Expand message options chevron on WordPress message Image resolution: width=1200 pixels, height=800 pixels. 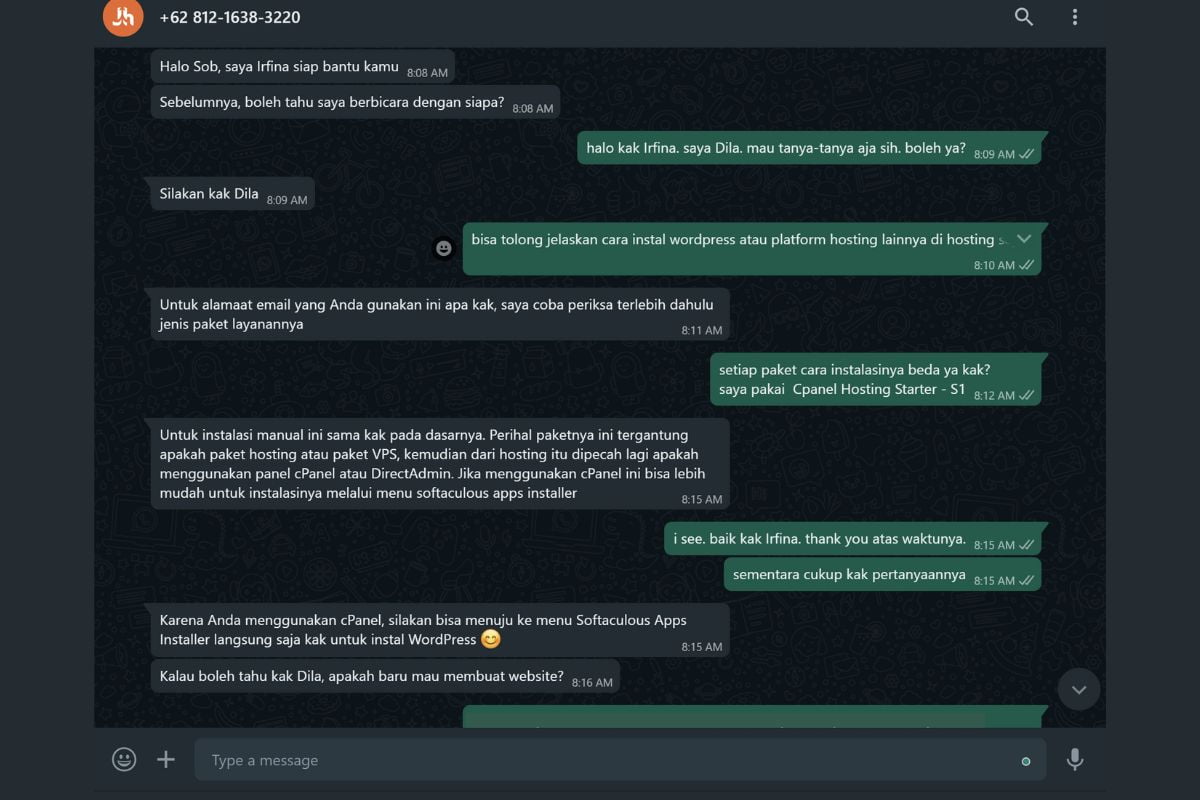(1024, 239)
